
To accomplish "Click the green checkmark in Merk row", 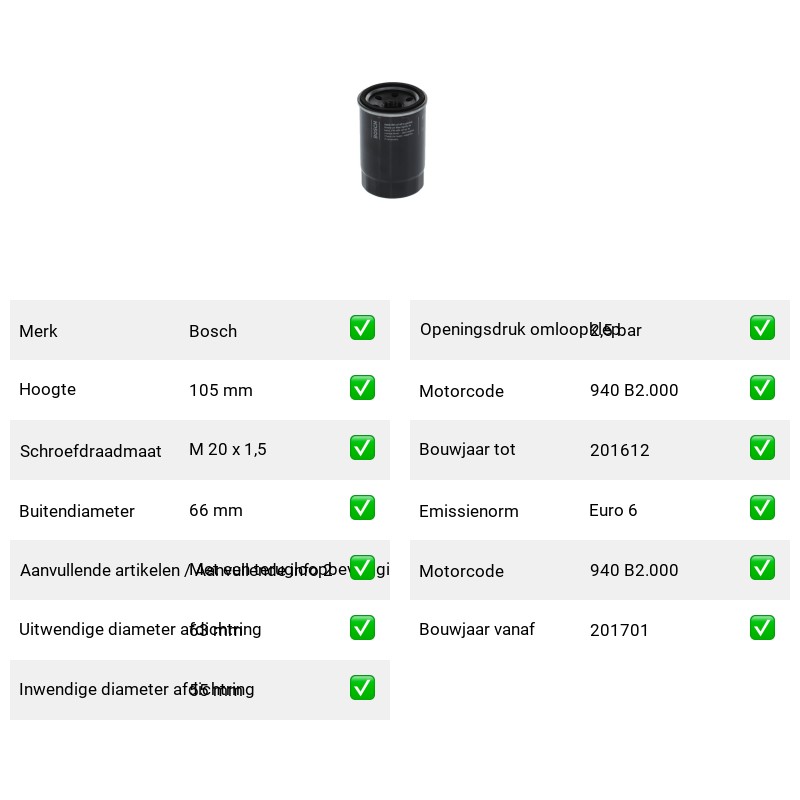I will pyautogui.click(x=362, y=328).
